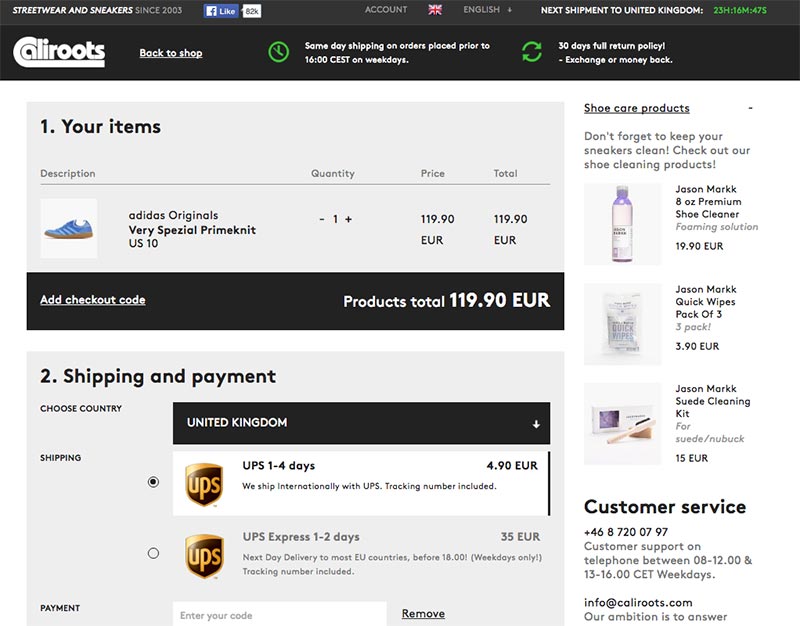Open the Account menu item
800x626 pixels.
(386, 10)
